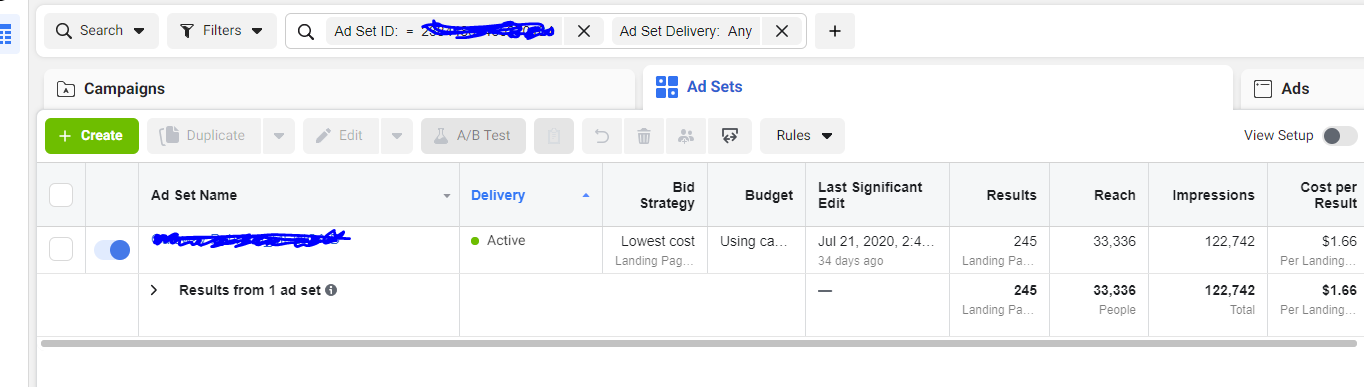The height and width of the screenshot is (387, 1364).
Task: Tick the ad set row checkbox
Action: tap(61, 250)
